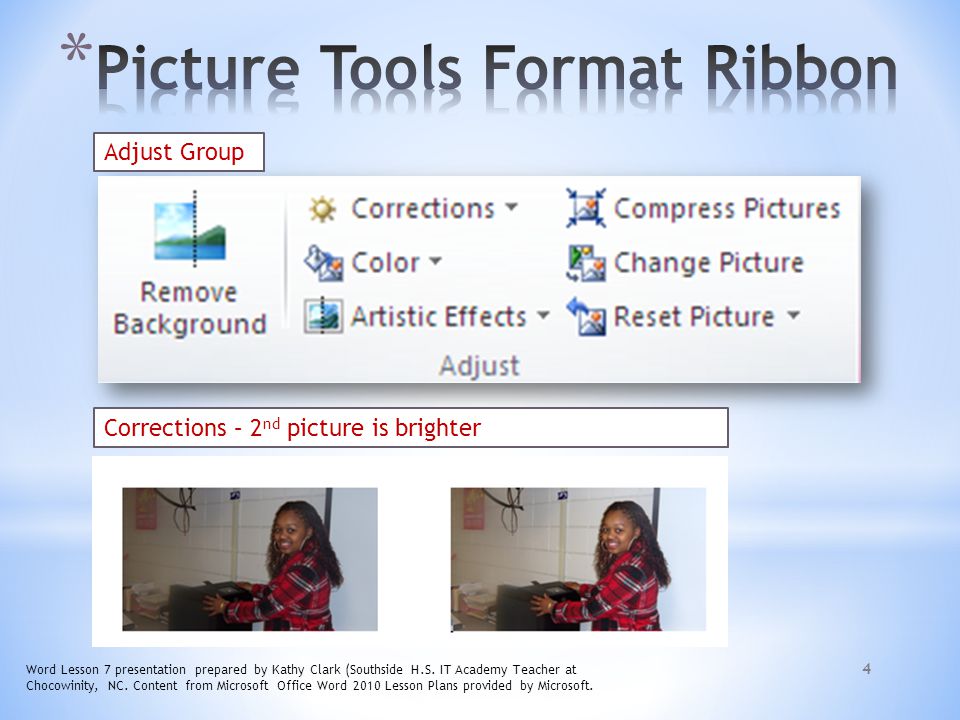Click the Artistic Effects text label
Image resolution: width=960 pixels, height=720 pixels.
pyautogui.click(x=438, y=317)
